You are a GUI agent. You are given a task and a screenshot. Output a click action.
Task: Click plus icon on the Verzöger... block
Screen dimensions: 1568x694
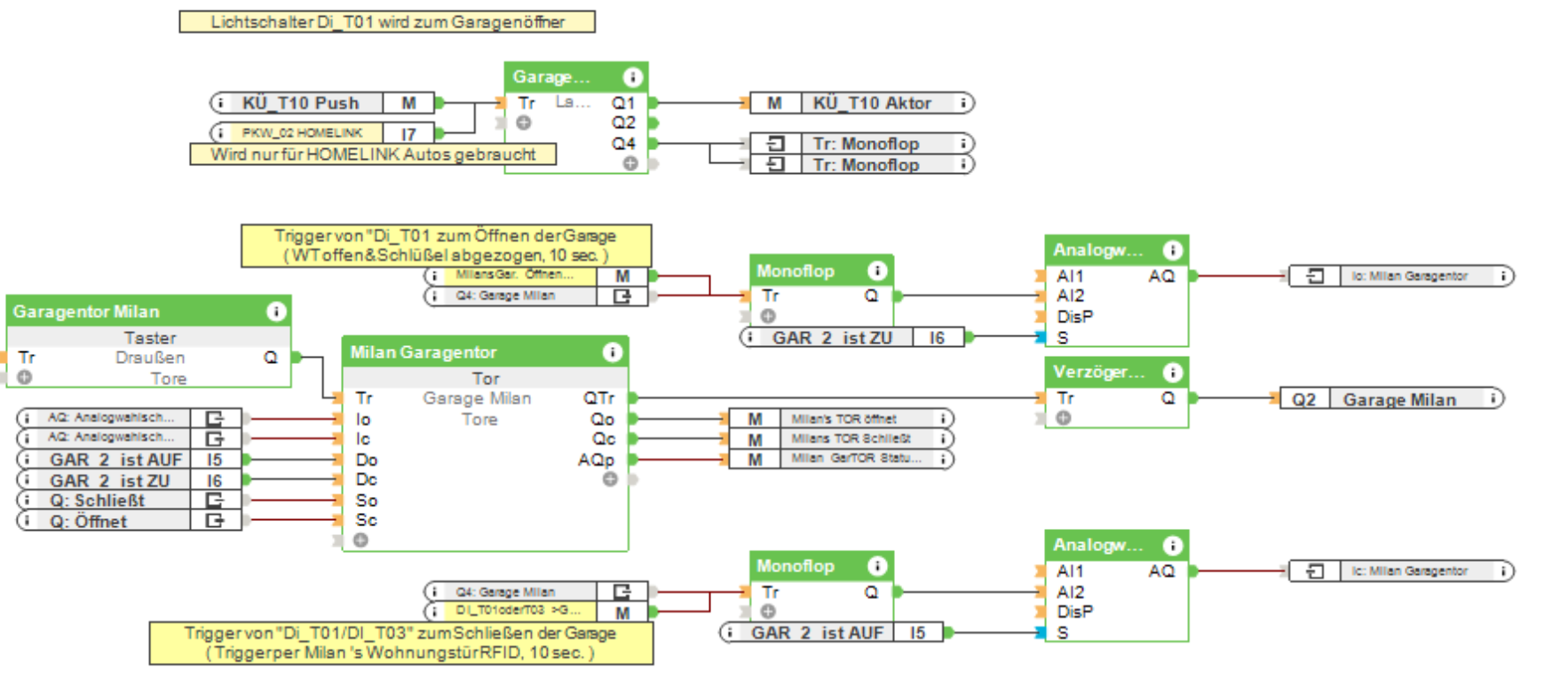(1064, 418)
